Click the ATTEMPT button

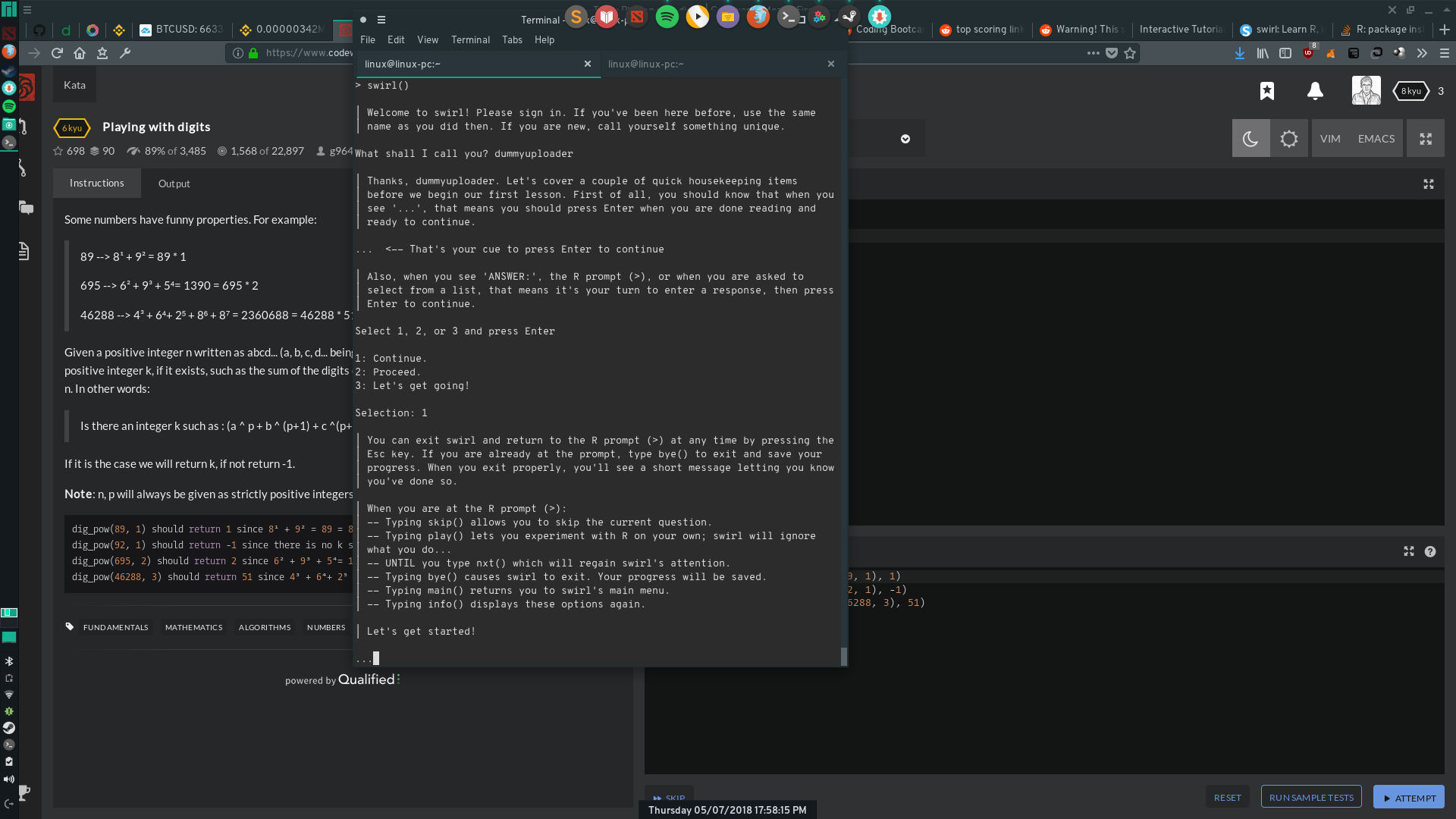(1408, 797)
